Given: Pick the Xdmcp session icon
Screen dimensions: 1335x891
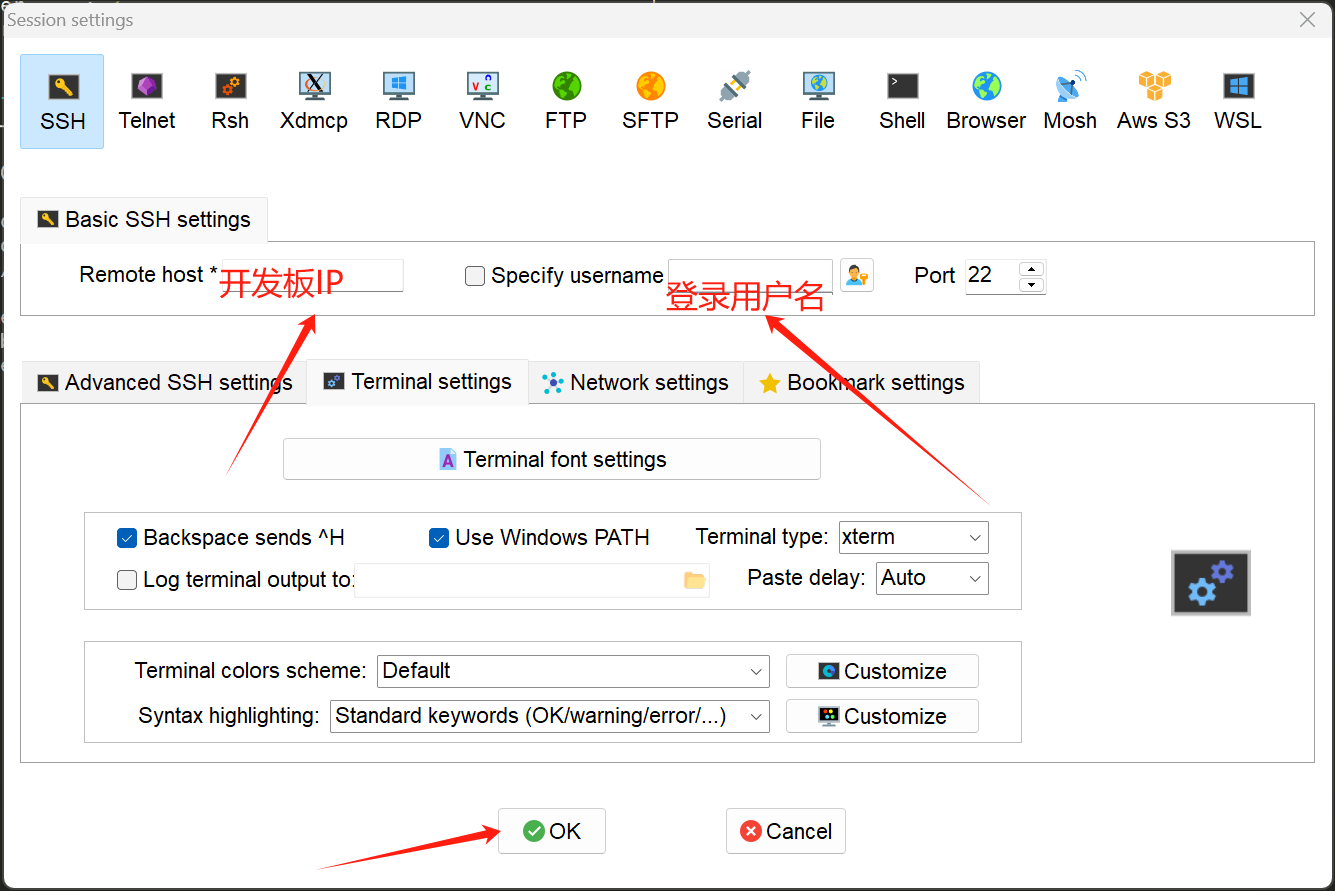Looking at the screenshot, I should tap(314, 102).
